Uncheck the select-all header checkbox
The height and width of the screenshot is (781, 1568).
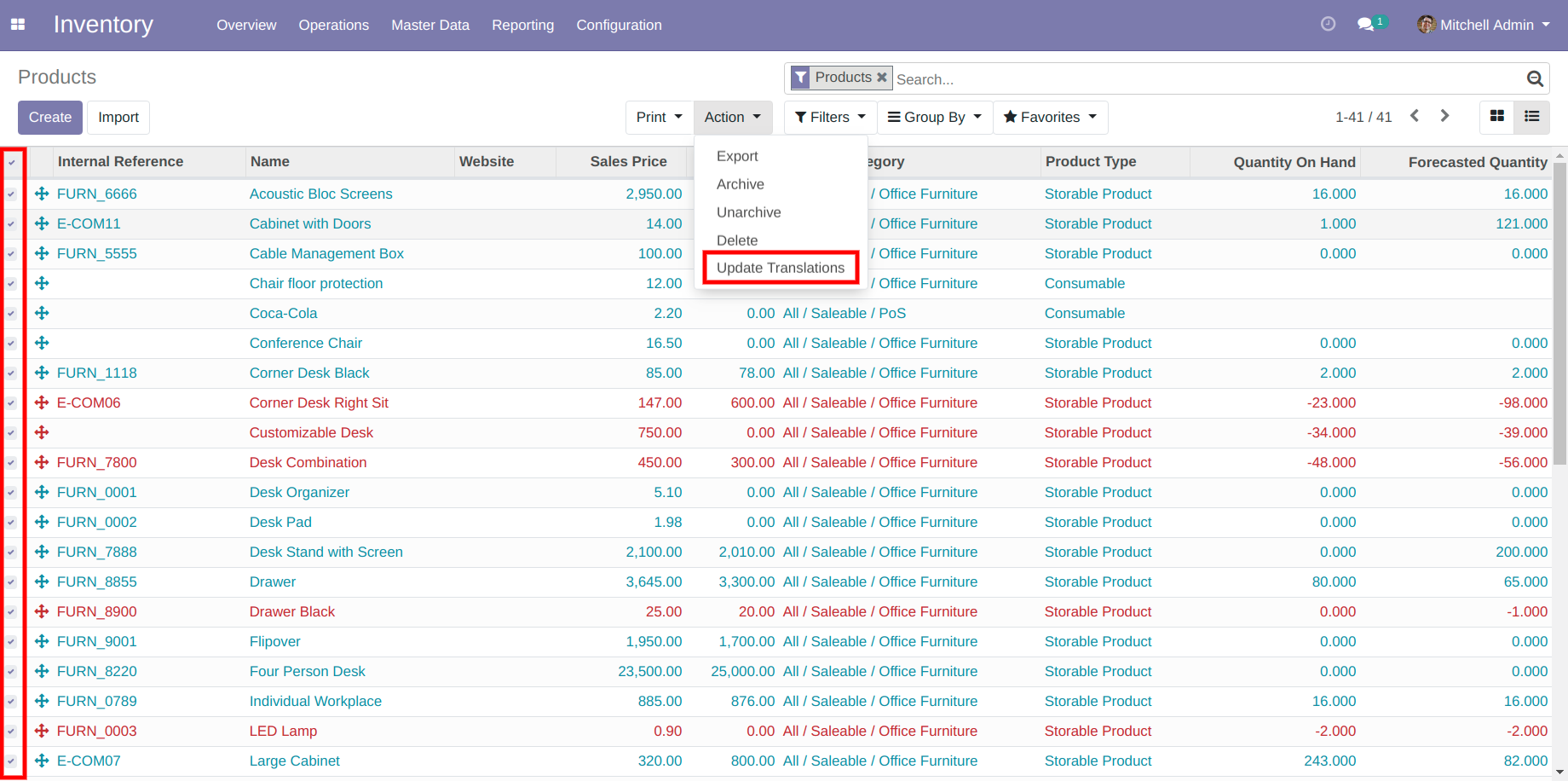tap(12, 162)
